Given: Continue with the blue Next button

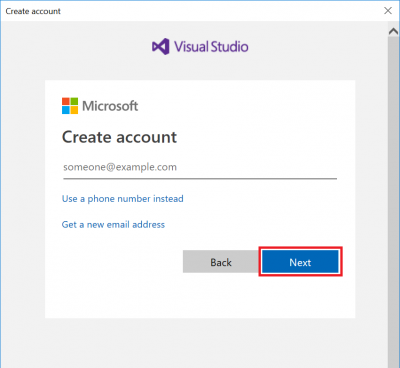Looking at the screenshot, I should coord(300,262).
